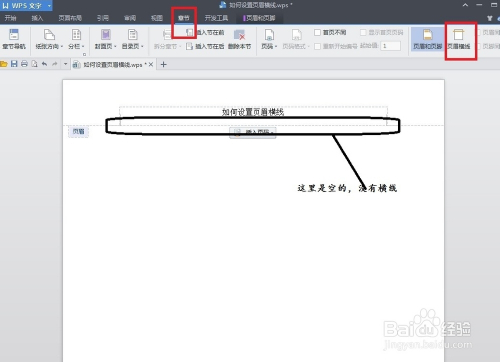Toggle the header and footer (页眉和页脚) button
This screenshot has width=500, height=362.
click(427, 39)
